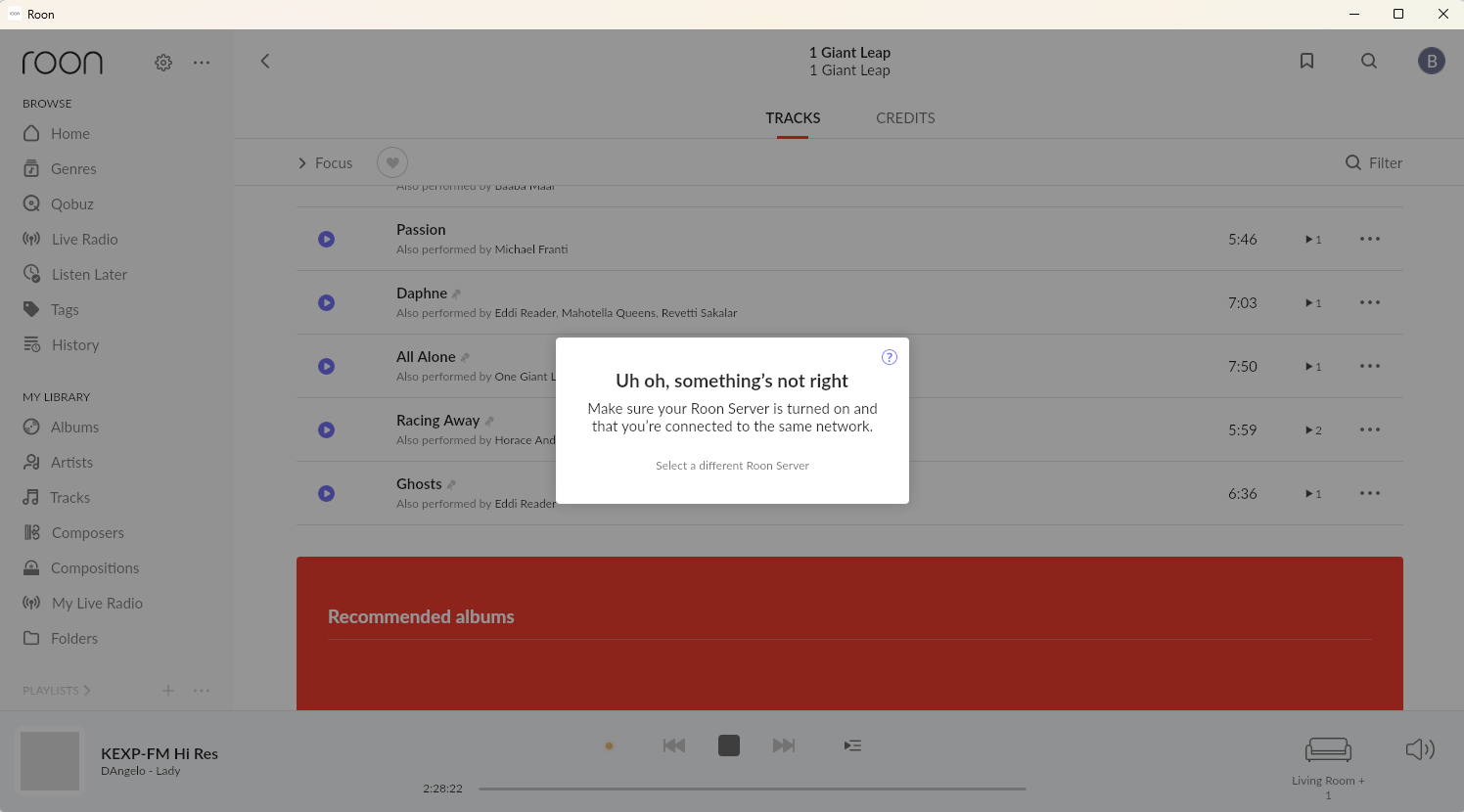Open Mahotella Queens artist link
Screen dimensions: 1464x812
point(609,313)
